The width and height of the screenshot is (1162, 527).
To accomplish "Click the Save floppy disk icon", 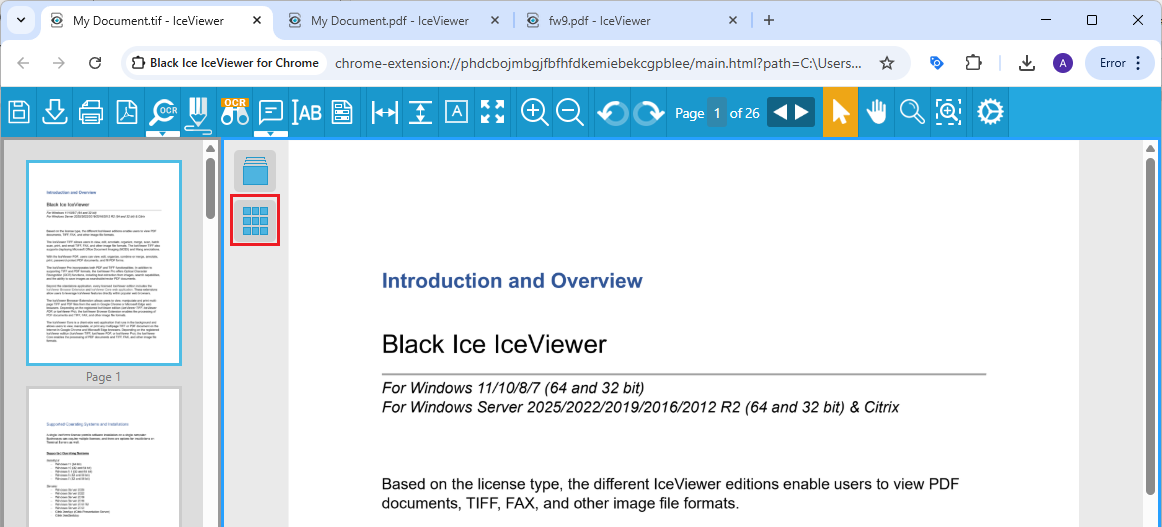I will click(19, 113).
